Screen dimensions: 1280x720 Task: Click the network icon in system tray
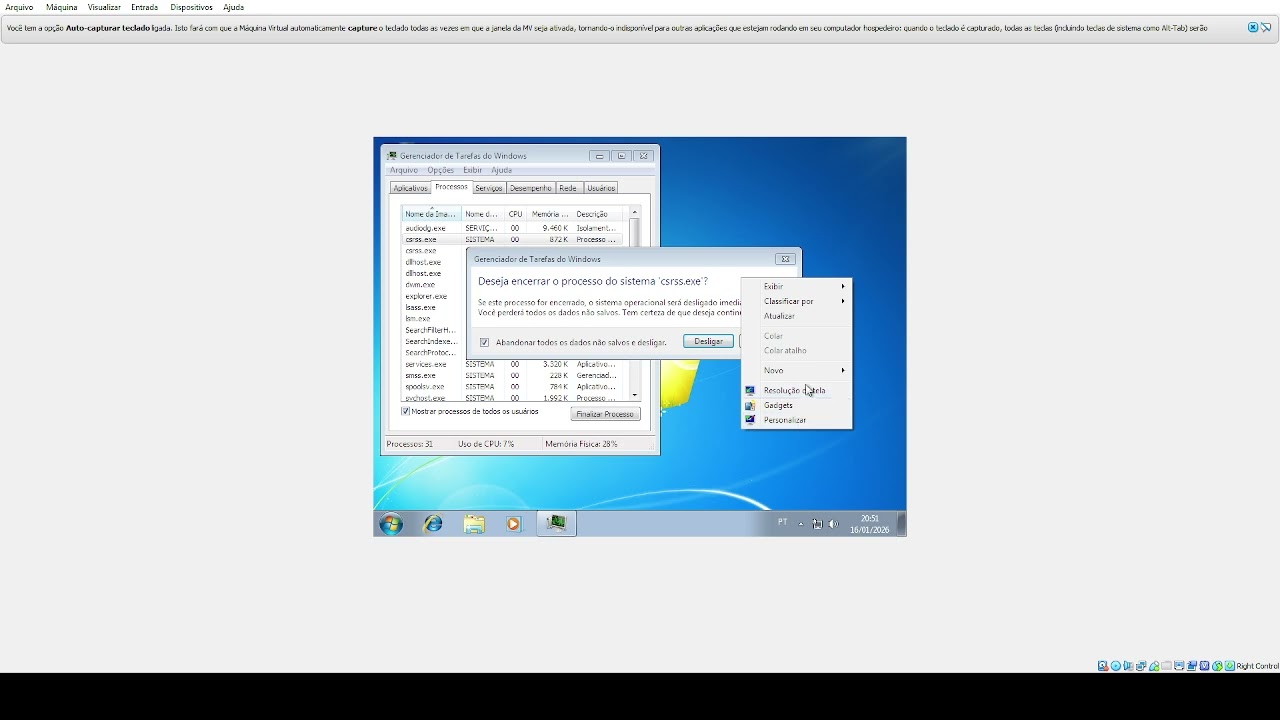coord(817,524)
